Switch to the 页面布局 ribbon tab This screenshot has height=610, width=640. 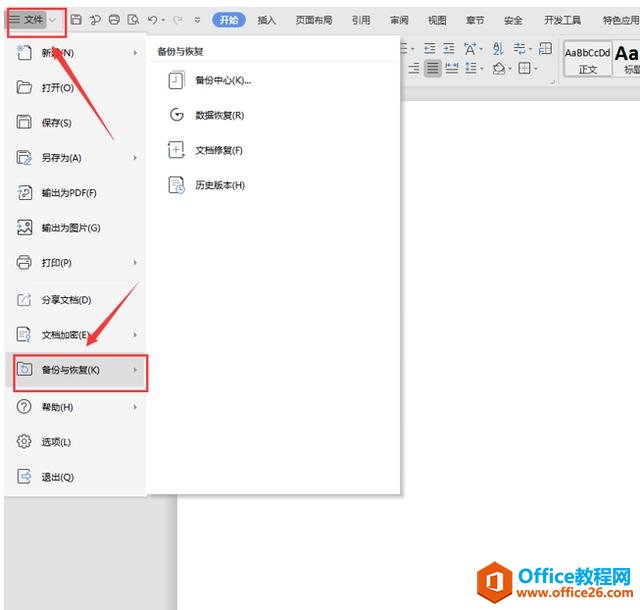pos(313,20)
